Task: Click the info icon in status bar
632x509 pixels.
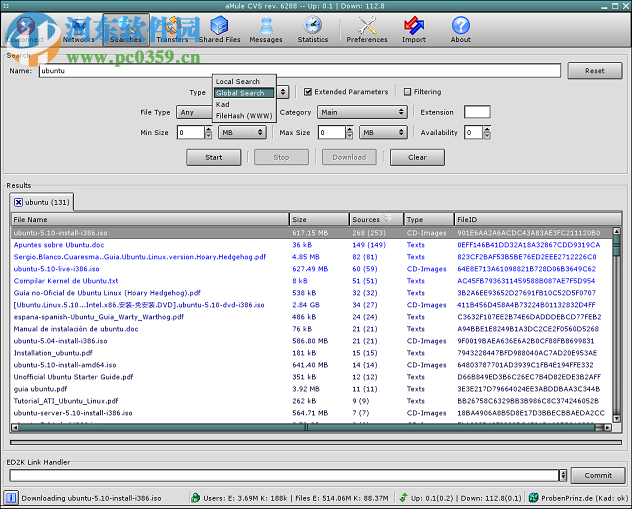Action: coord(11,498)
